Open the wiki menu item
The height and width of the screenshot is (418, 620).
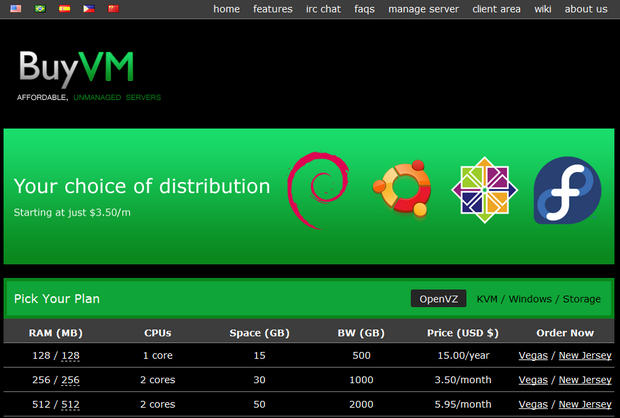tap(542, 9)
